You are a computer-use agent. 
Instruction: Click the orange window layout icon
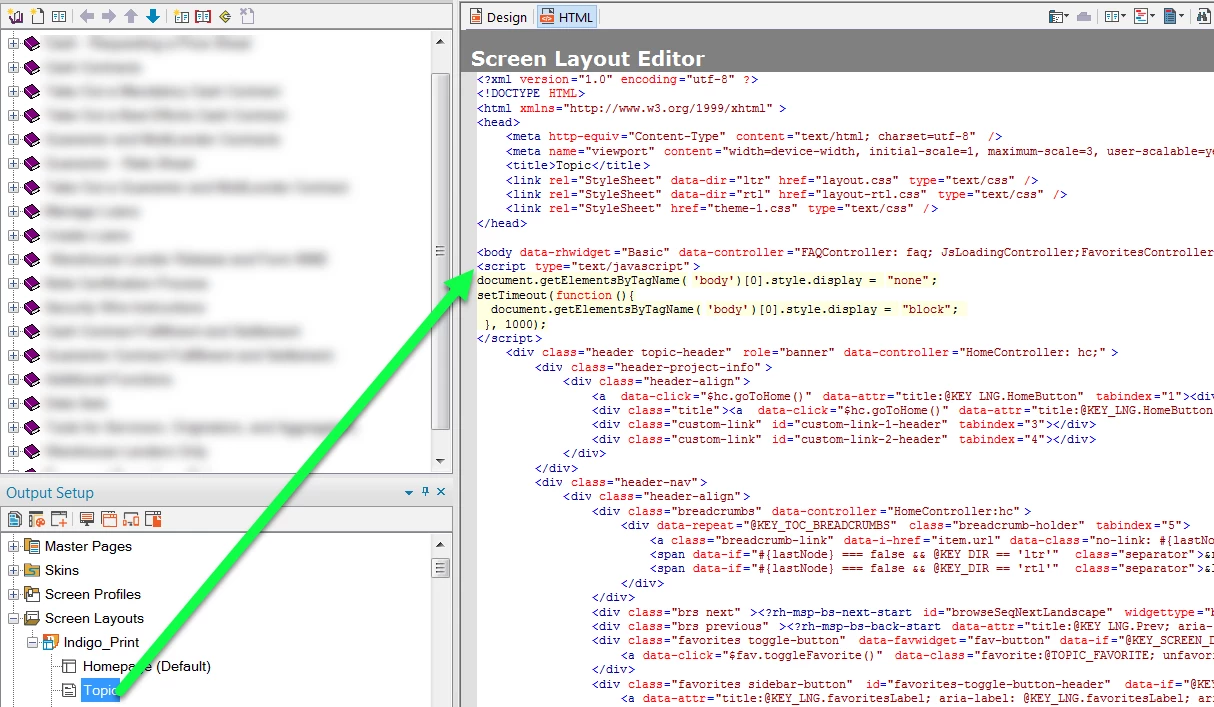coord(109,519)
